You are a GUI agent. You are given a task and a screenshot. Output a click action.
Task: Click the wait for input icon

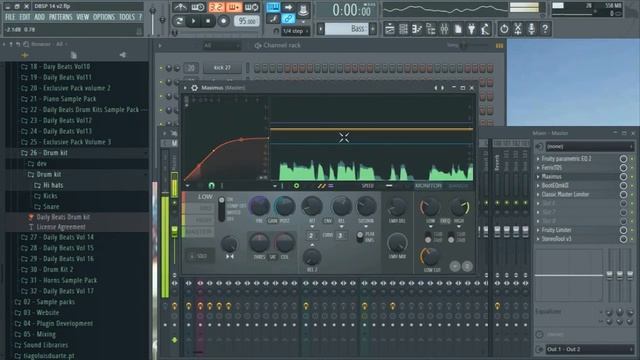coord(198,7)
